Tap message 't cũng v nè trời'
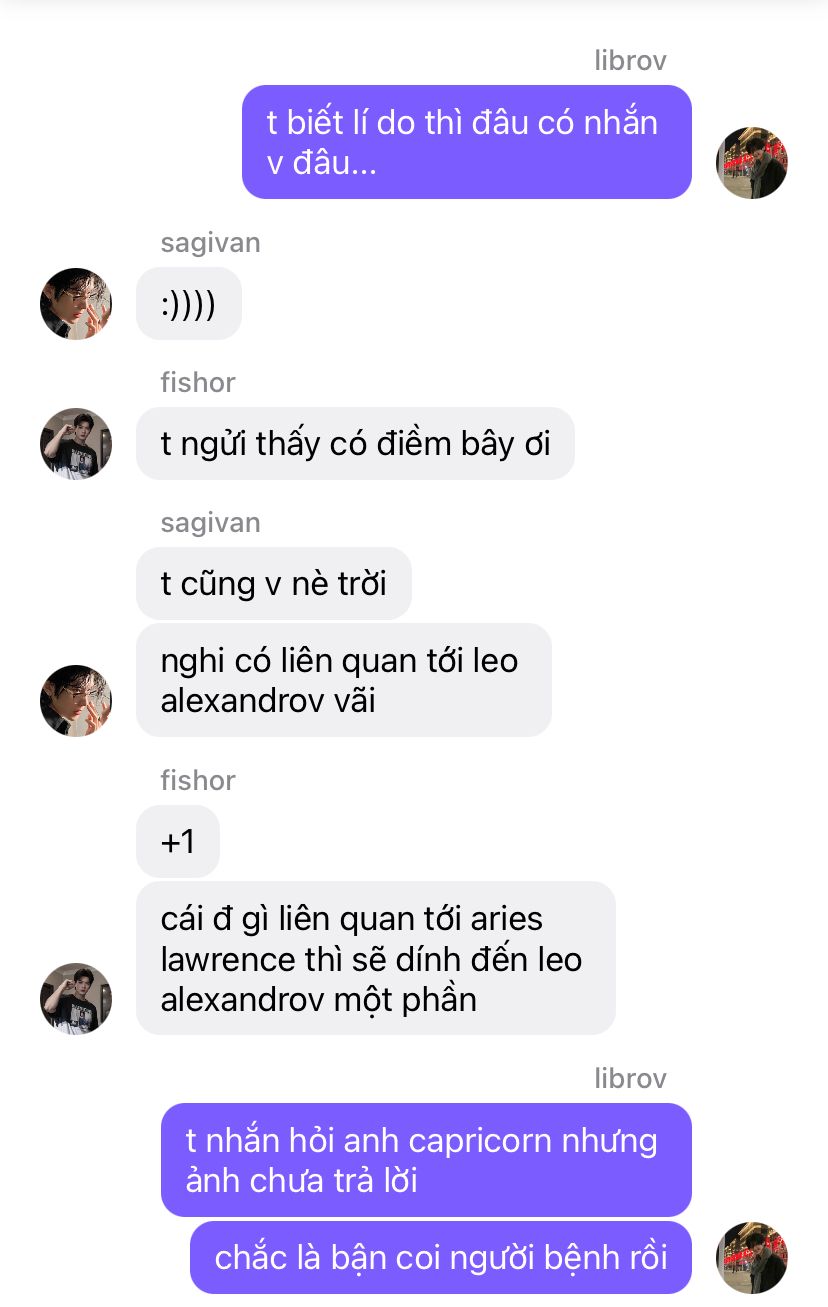The width and height of the screenshot is (828, 1307). [274, 583]
